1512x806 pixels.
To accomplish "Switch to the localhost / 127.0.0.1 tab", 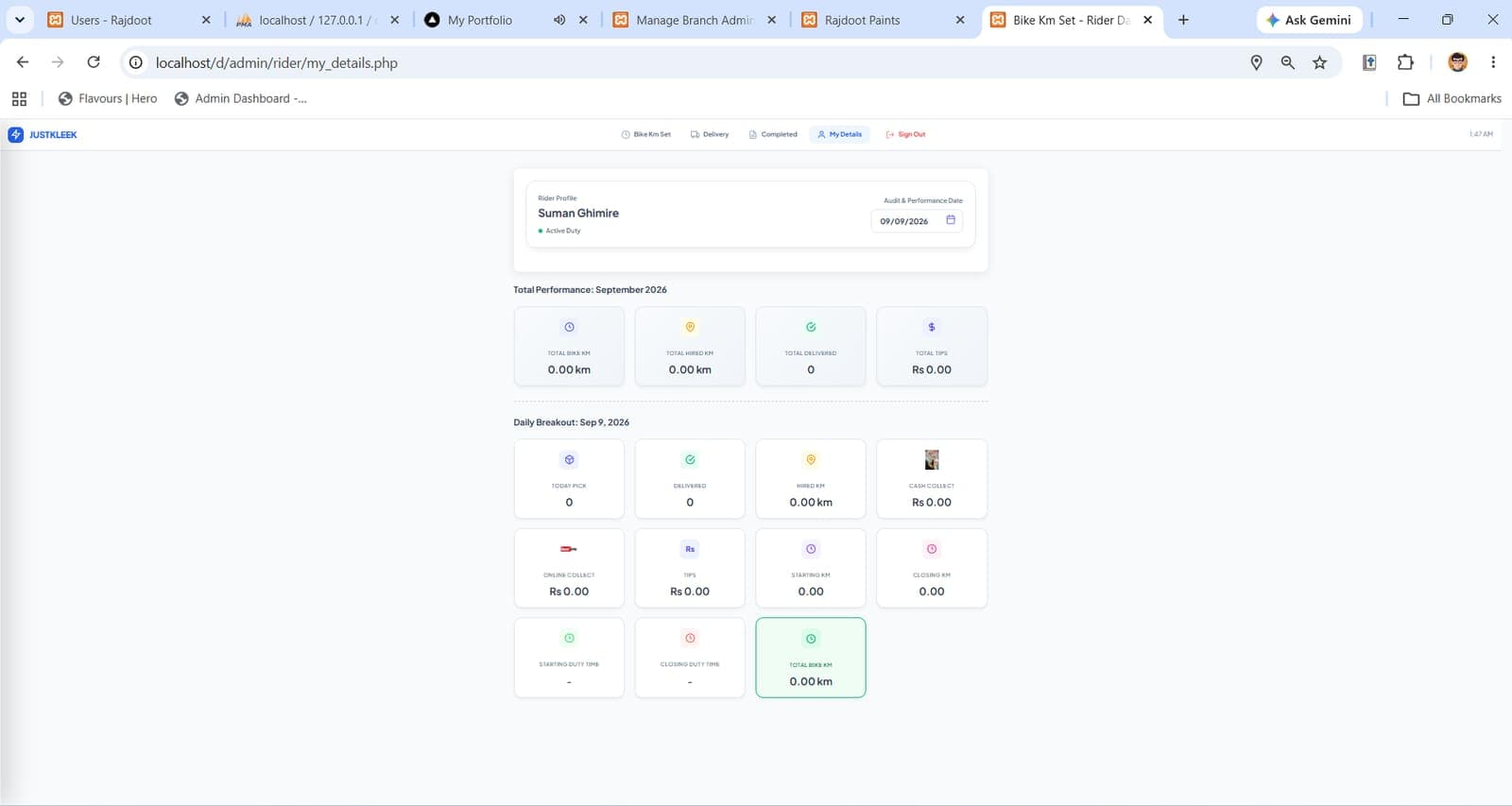I will (318, 20).
